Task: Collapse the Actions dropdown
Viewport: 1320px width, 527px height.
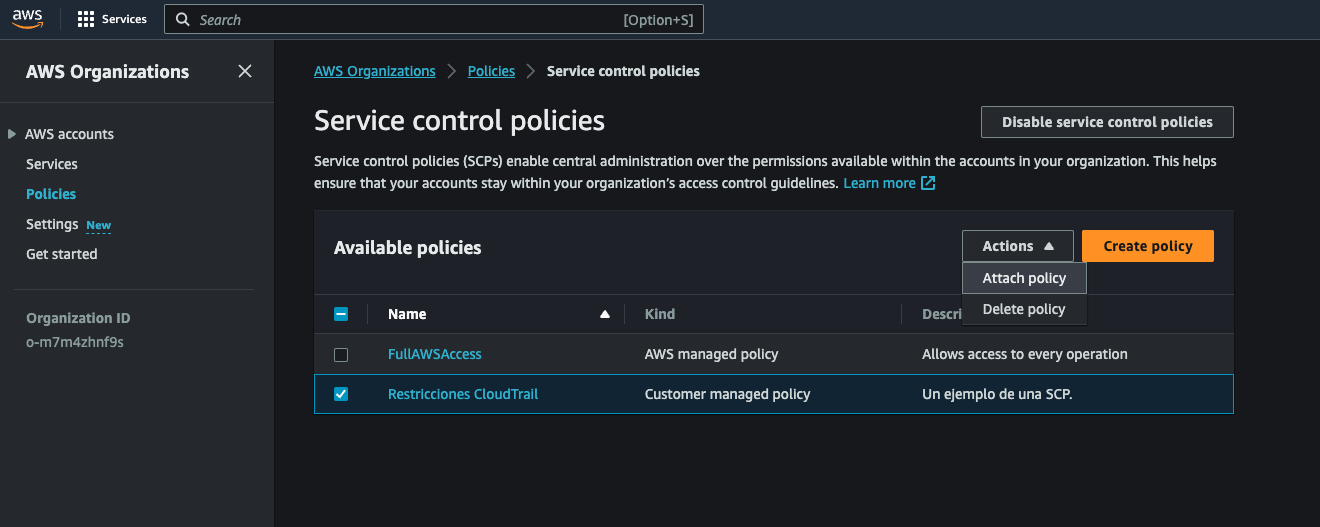Action: pyautogui.click(x=1017, y=246)
